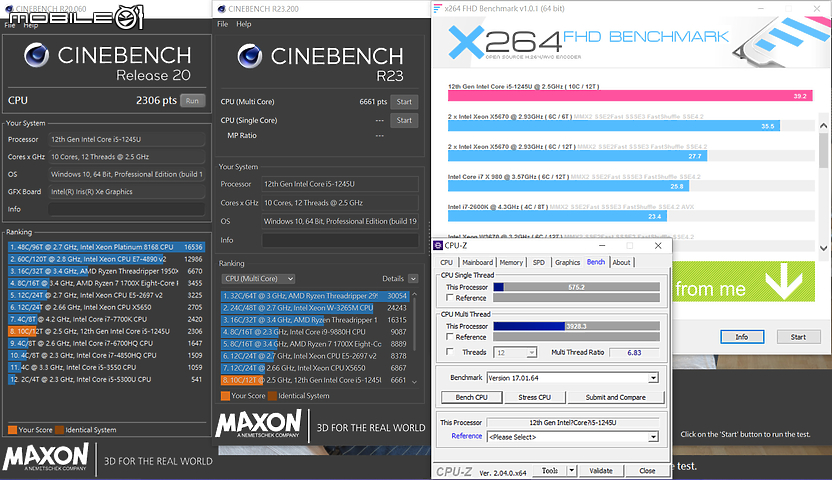Switch to the Memory tab in CPU-Z
Viewport: 832px width, 480px height.
511,262
